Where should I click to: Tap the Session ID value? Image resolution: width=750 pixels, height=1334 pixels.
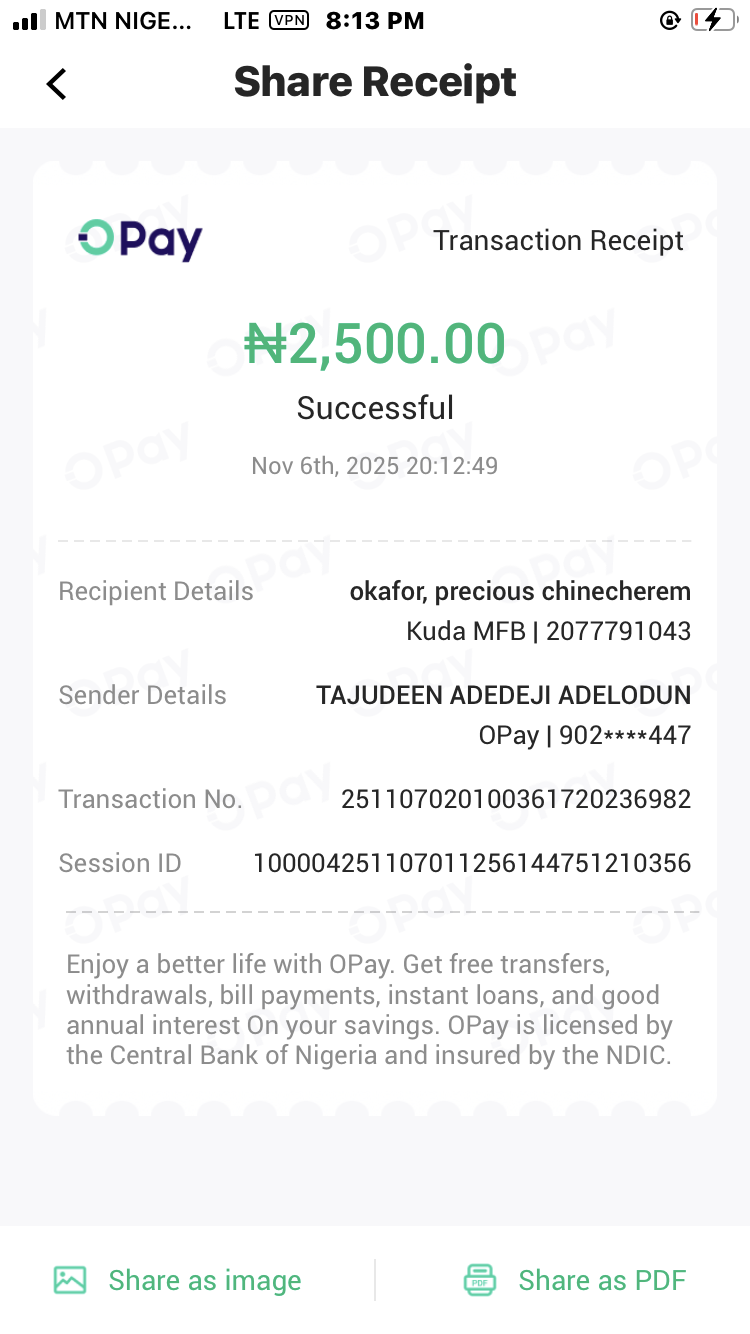point(472,863)
